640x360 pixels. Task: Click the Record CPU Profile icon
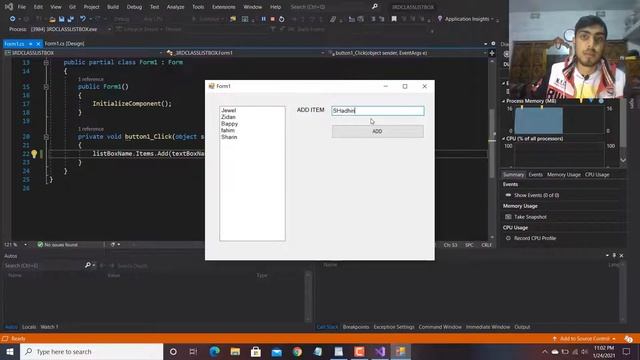[508, 238]
